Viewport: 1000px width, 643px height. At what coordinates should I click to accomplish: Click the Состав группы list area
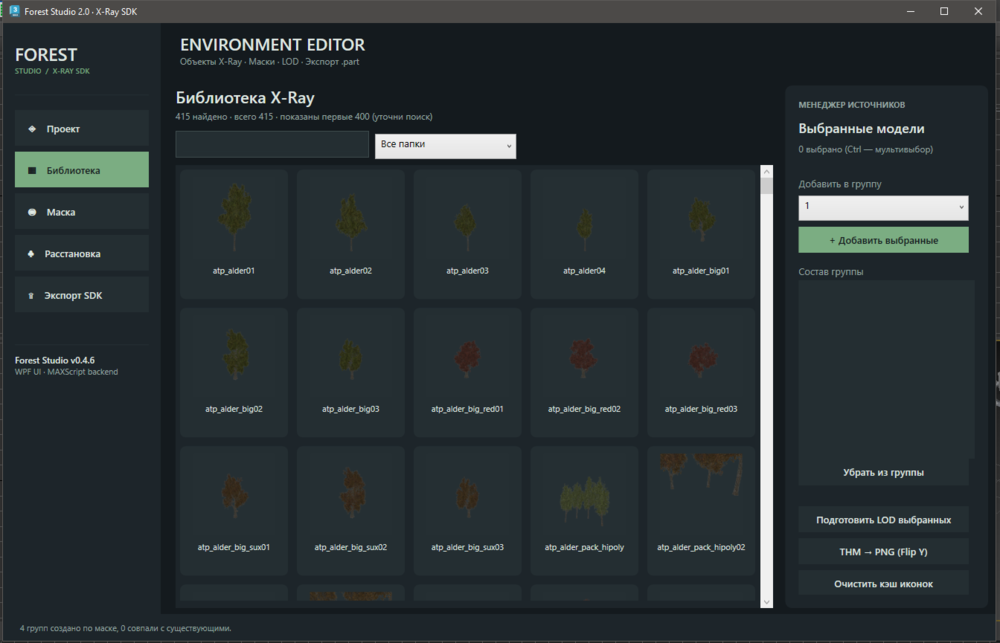886,369
